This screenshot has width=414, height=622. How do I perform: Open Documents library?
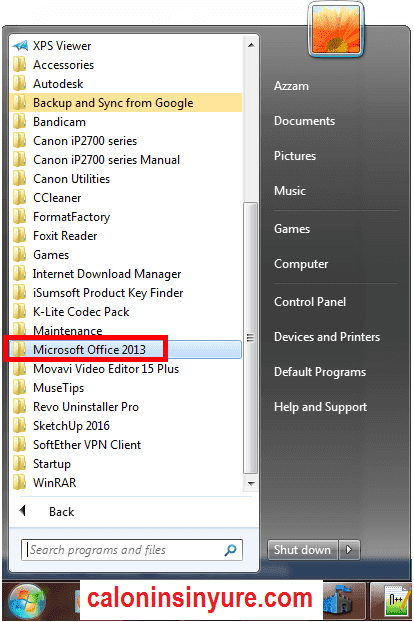[305, 121]
